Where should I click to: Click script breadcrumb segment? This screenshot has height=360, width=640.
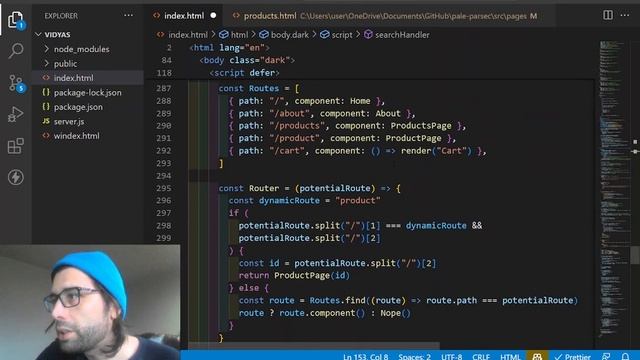(x=342, y=35)
